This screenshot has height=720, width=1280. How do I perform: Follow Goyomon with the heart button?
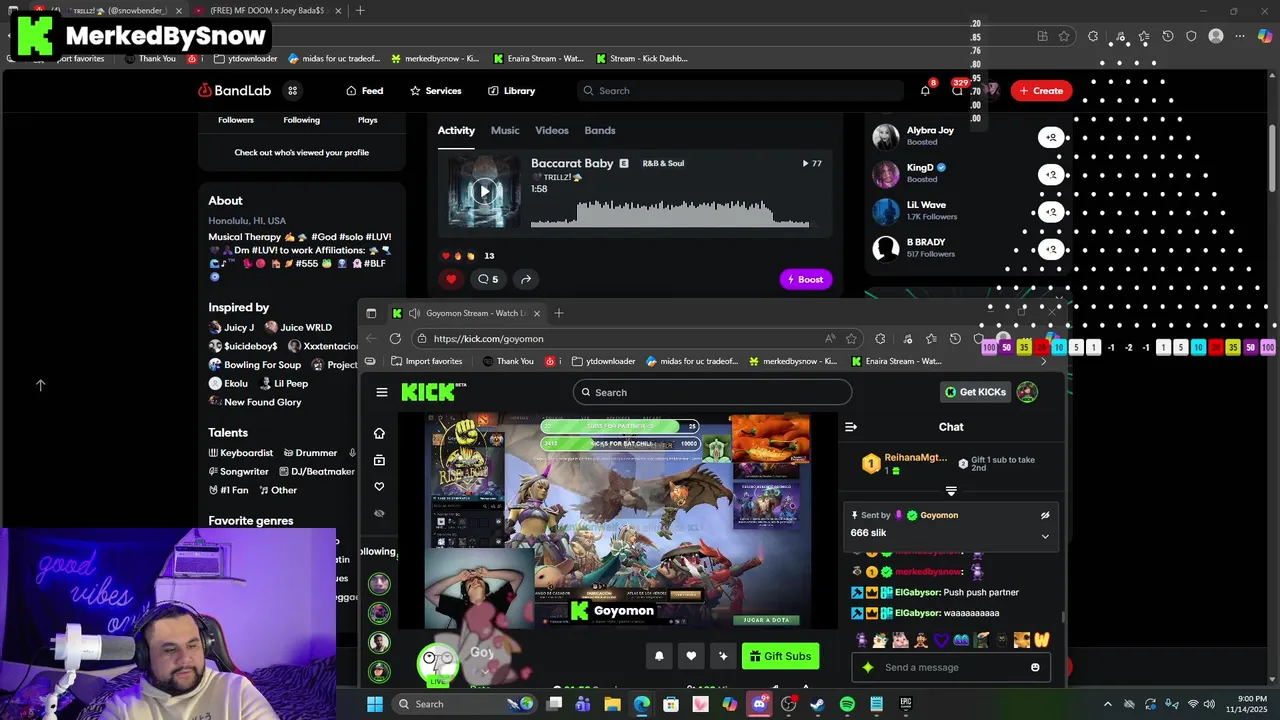click(691, 656)
